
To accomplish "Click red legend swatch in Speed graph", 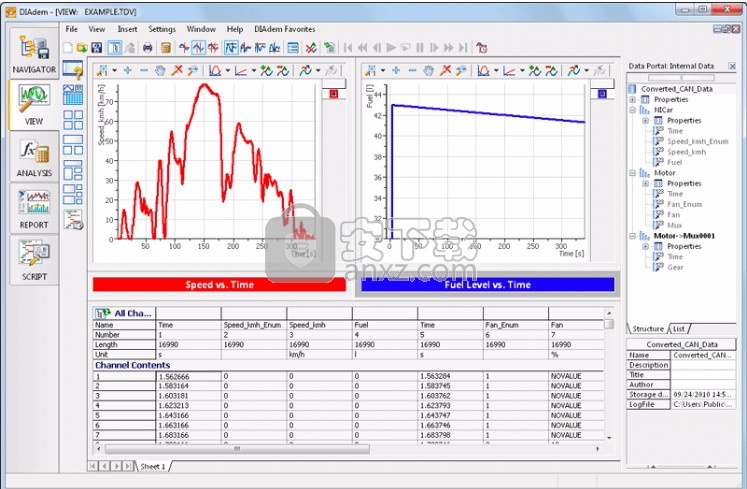I will pos(333,94).
